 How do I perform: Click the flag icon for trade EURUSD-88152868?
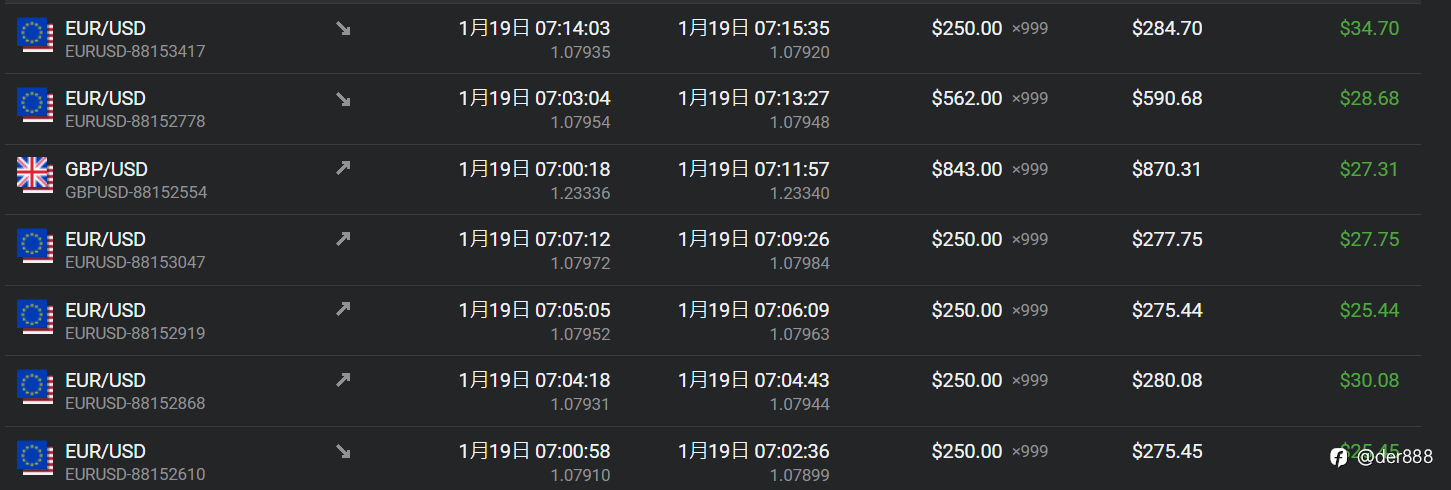point(35,387)
